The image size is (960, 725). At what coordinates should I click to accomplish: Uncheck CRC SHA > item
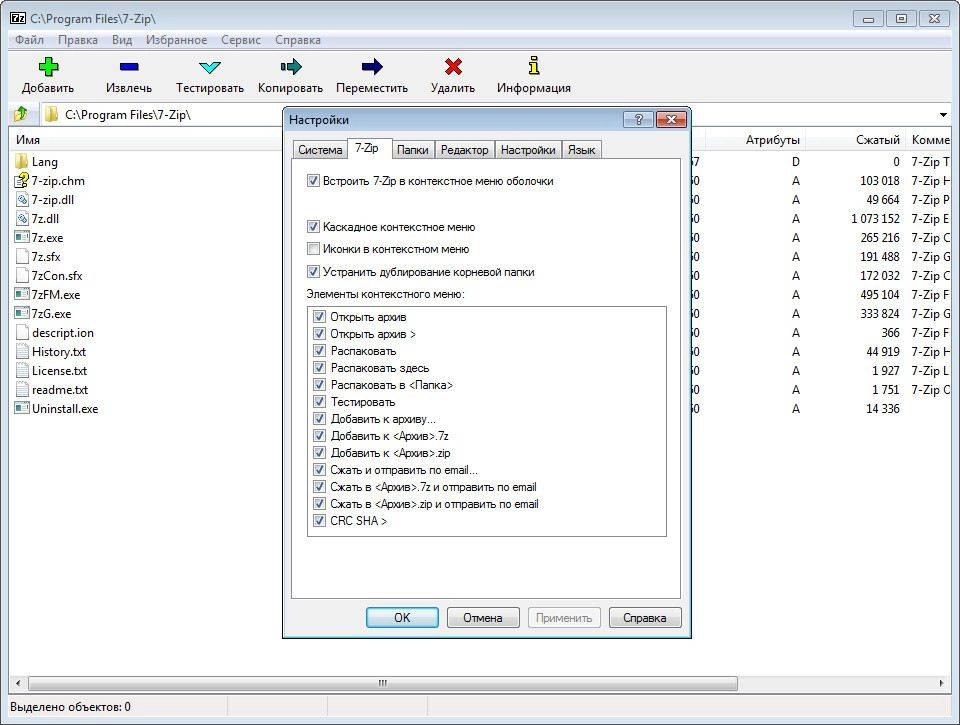[x=319, y=520]
